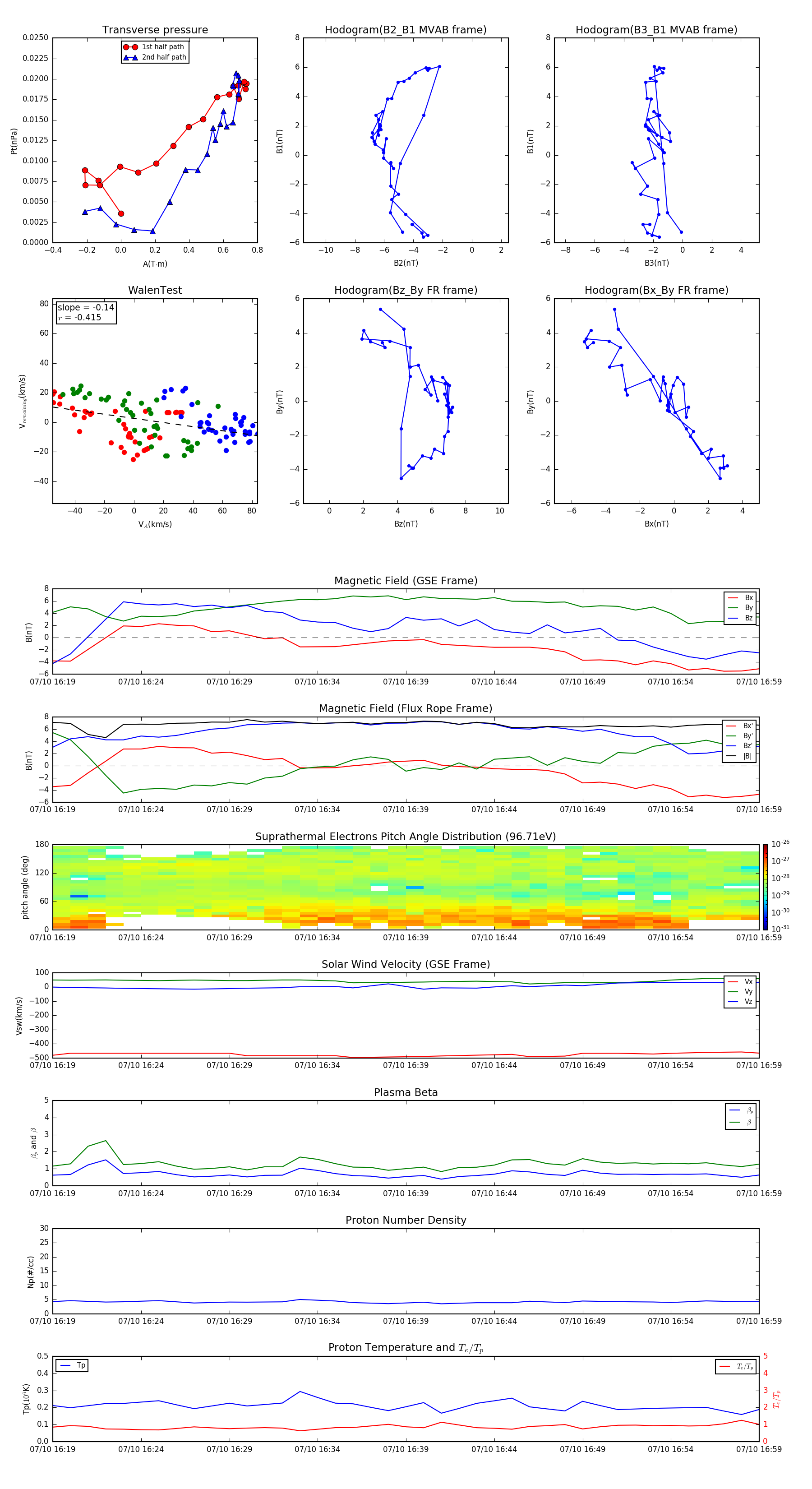Click the 'r = -0.415' annotation
Viewport: 812px width, 1489px height.
79,317
